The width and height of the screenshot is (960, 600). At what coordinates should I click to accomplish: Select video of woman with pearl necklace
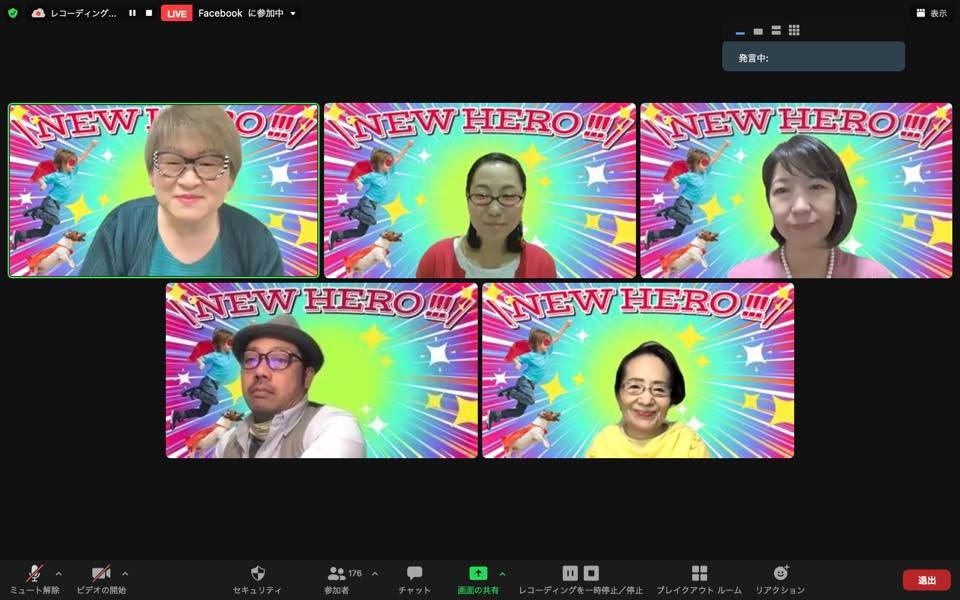point(796,190)
